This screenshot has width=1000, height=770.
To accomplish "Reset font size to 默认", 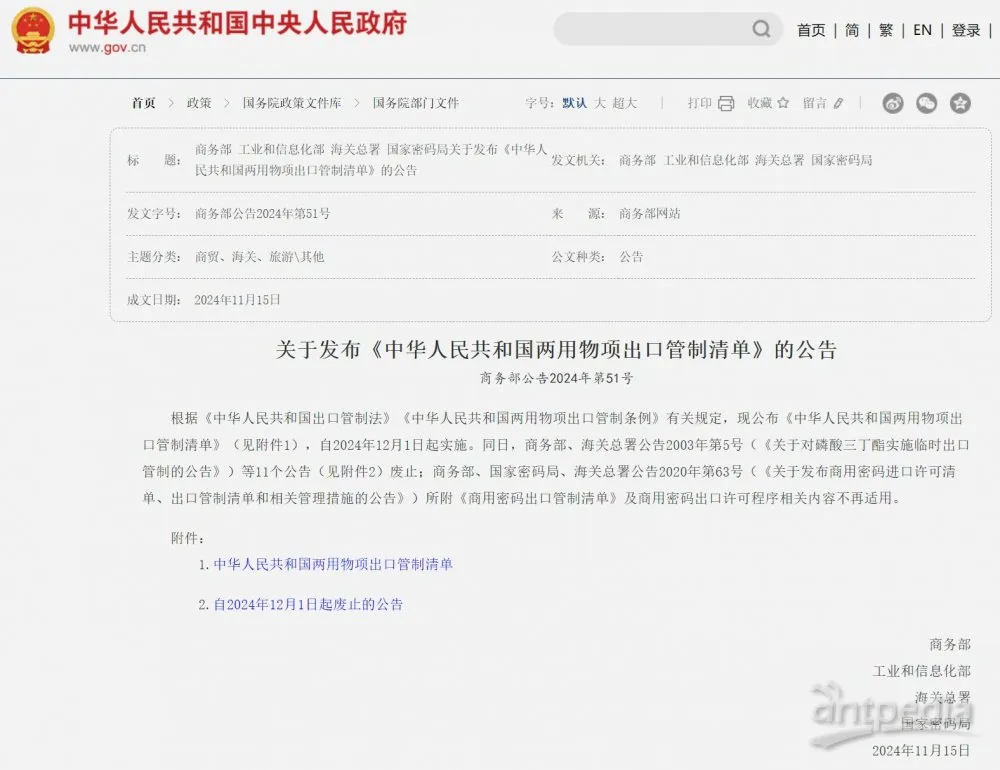I will tap(573, 103).
